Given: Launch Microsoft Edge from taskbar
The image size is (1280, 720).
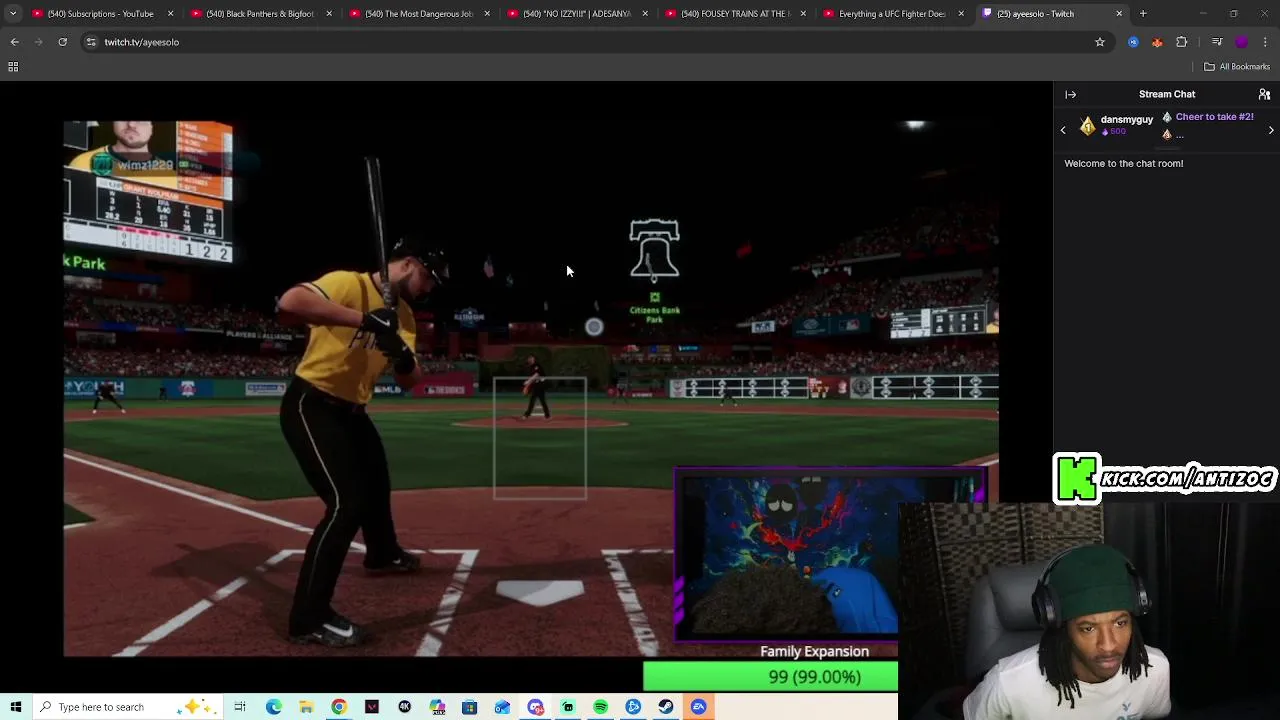Looking at the screenshot, I should 273,707.
